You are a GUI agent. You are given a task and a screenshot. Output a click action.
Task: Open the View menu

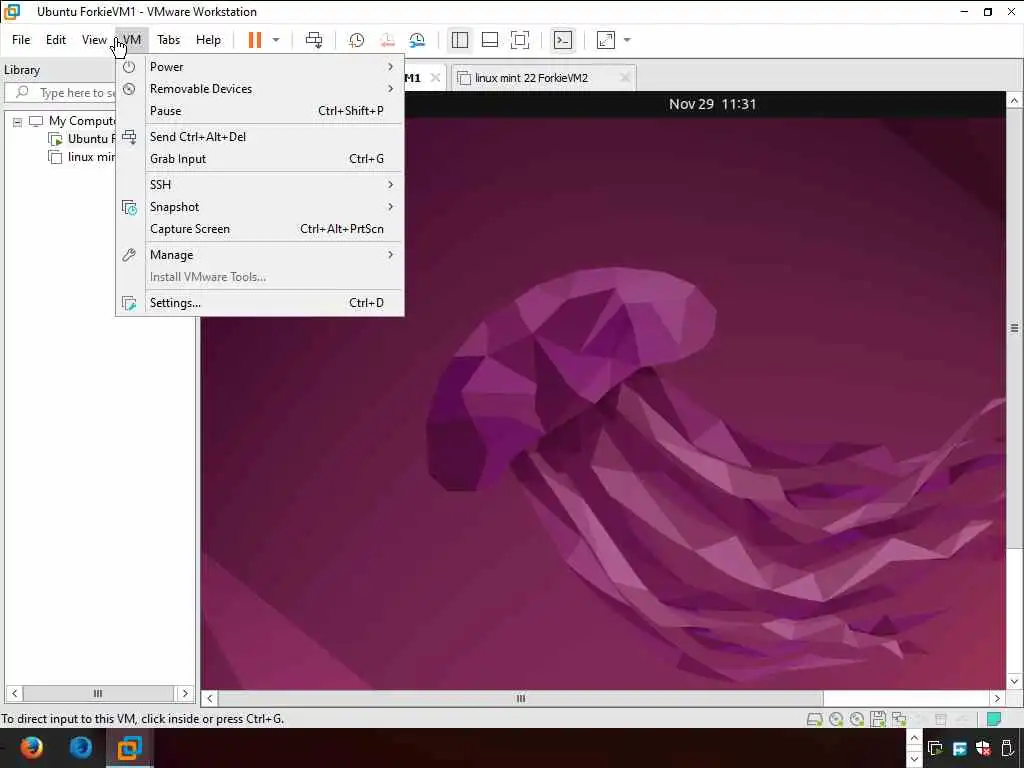point(94,40)
